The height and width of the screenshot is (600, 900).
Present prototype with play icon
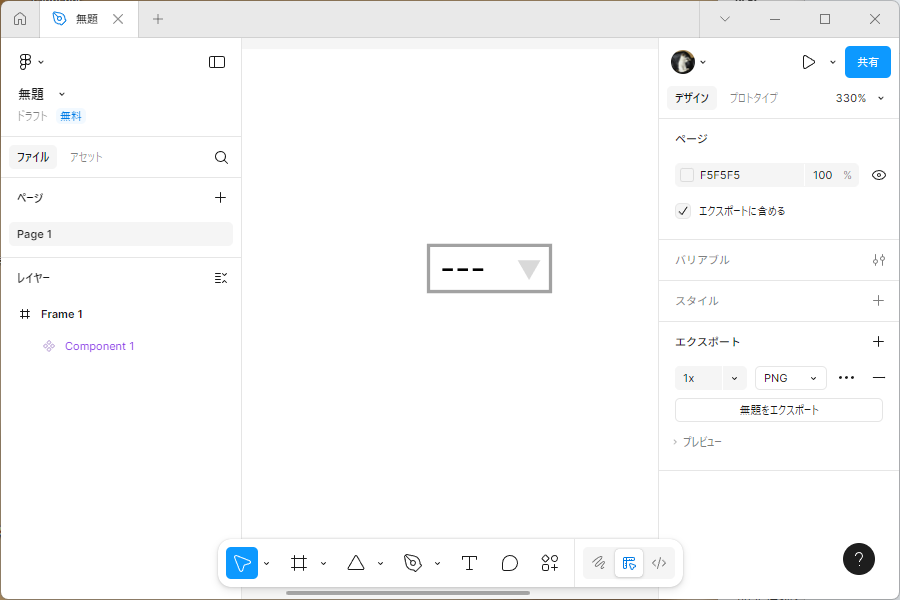tap(809, 62)
